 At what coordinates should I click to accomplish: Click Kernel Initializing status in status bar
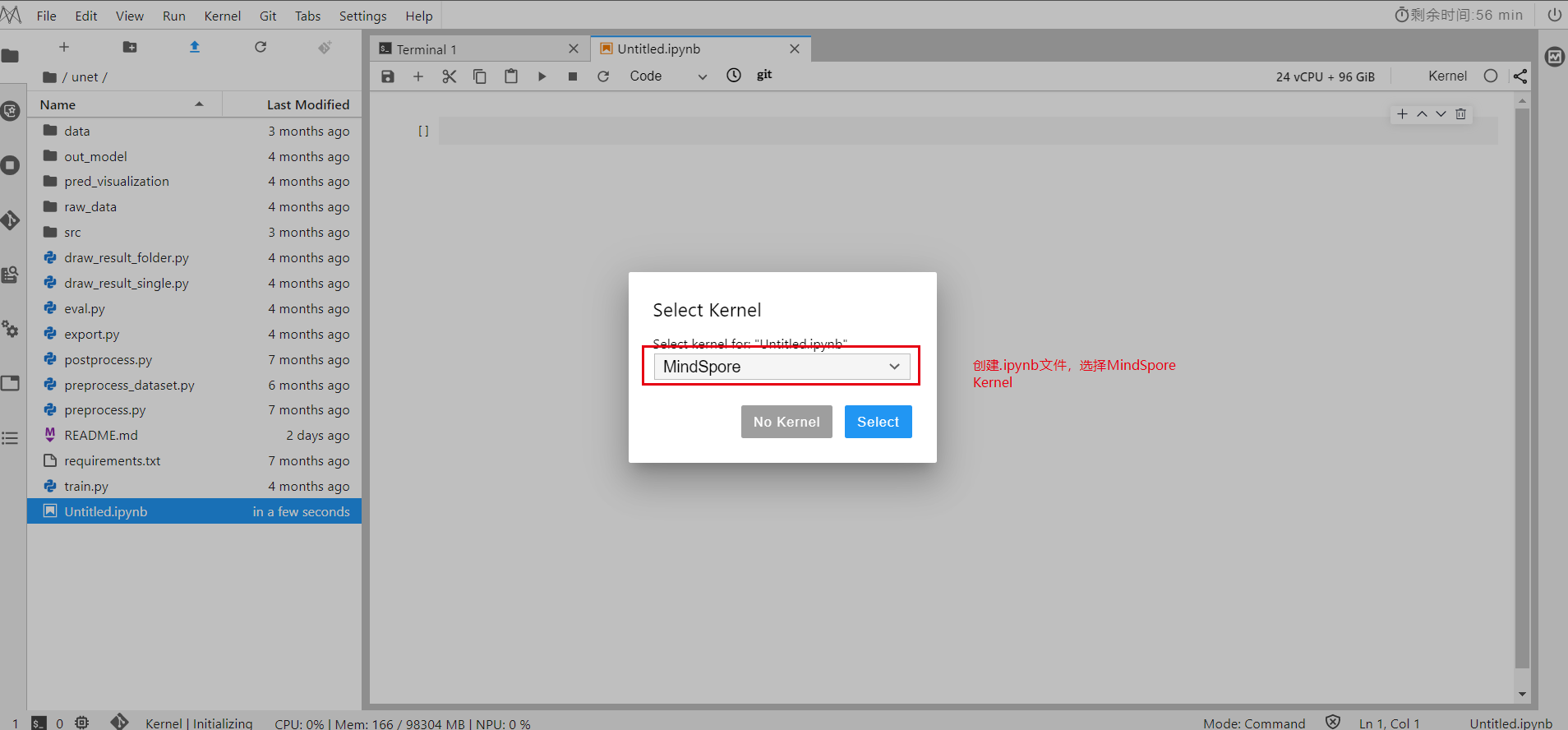pyautogui.click(x=199, y=723)
